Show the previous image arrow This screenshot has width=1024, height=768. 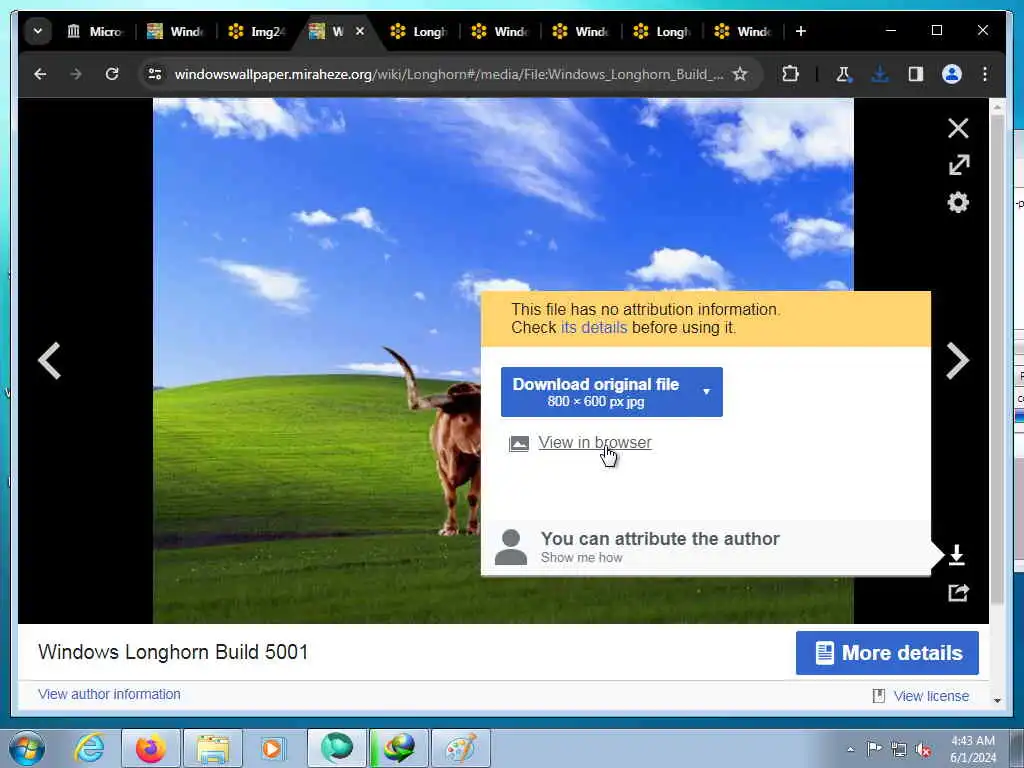[49, 360]
